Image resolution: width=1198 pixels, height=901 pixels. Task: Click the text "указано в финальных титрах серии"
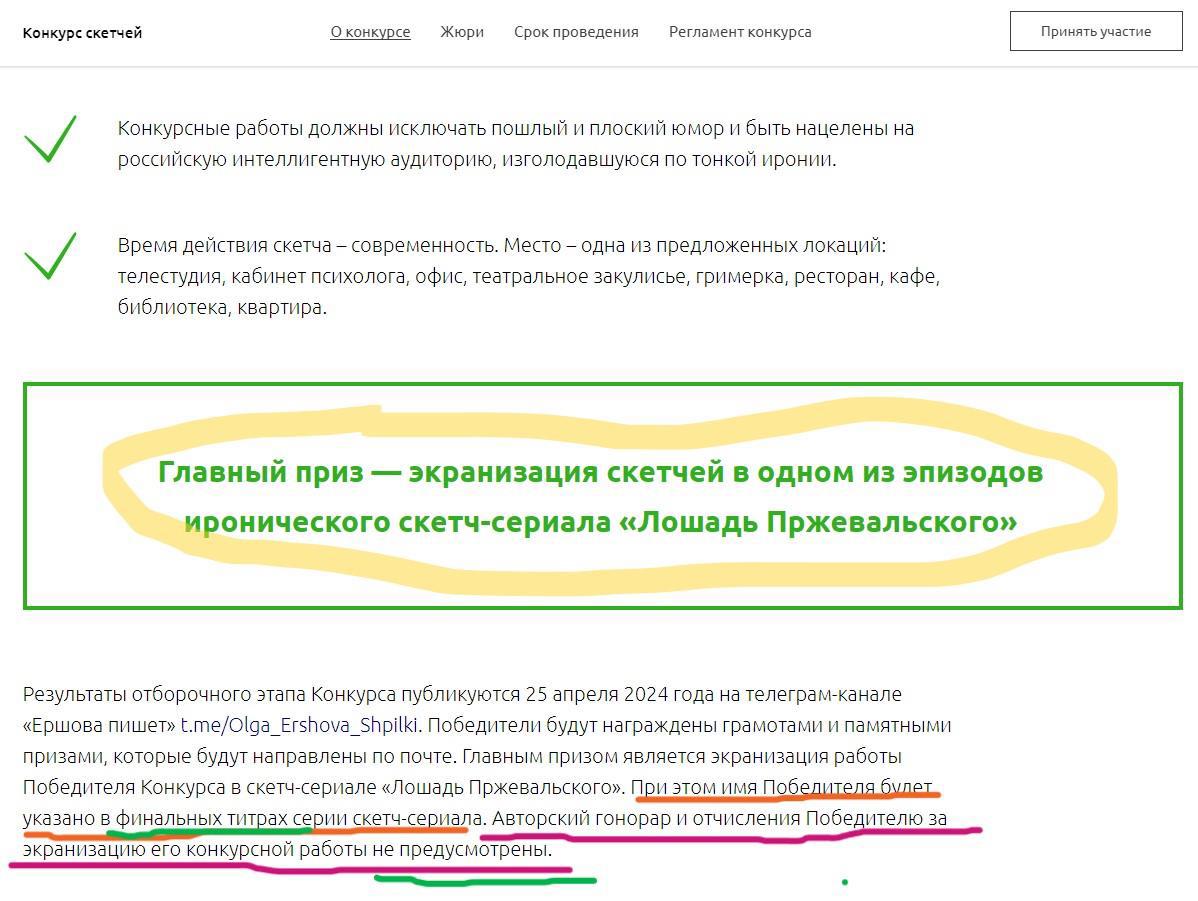pyautogui.click(x=185, y=818)
